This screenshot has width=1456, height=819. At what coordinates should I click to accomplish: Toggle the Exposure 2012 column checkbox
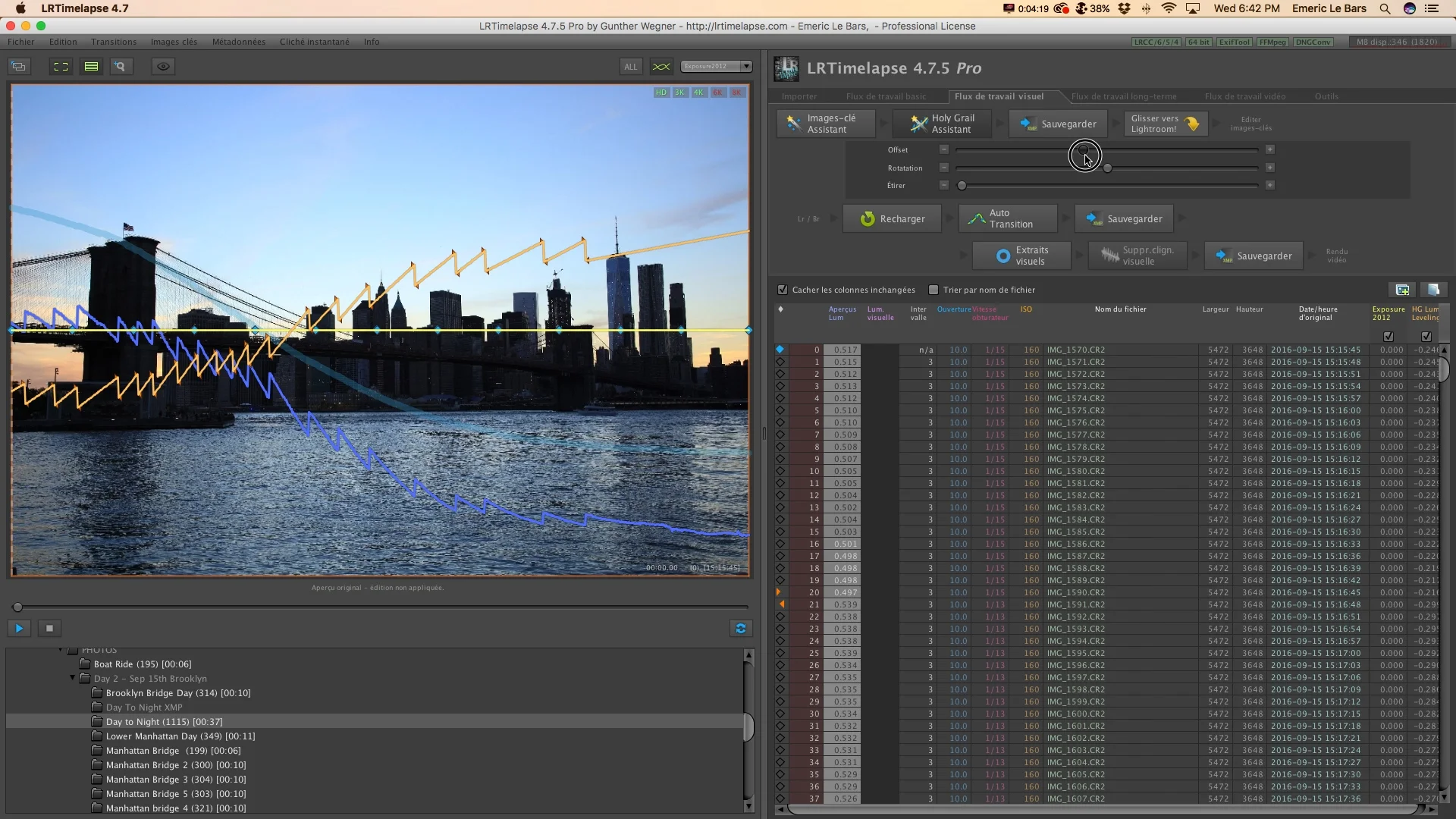pos(1389,336)
